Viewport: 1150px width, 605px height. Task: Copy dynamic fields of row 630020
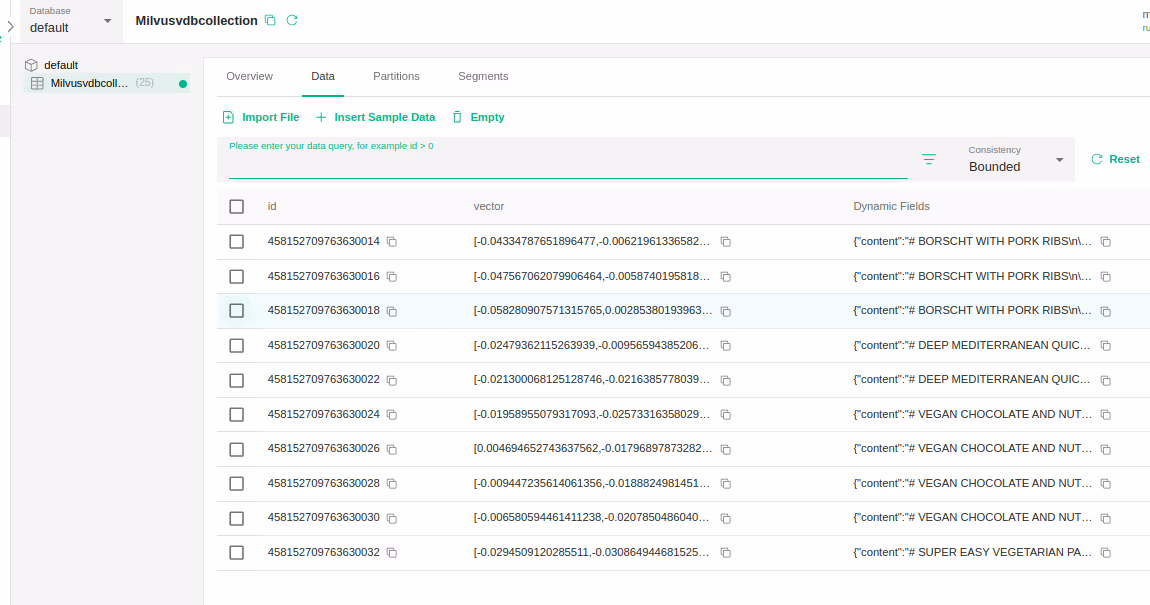point(1105,345)
